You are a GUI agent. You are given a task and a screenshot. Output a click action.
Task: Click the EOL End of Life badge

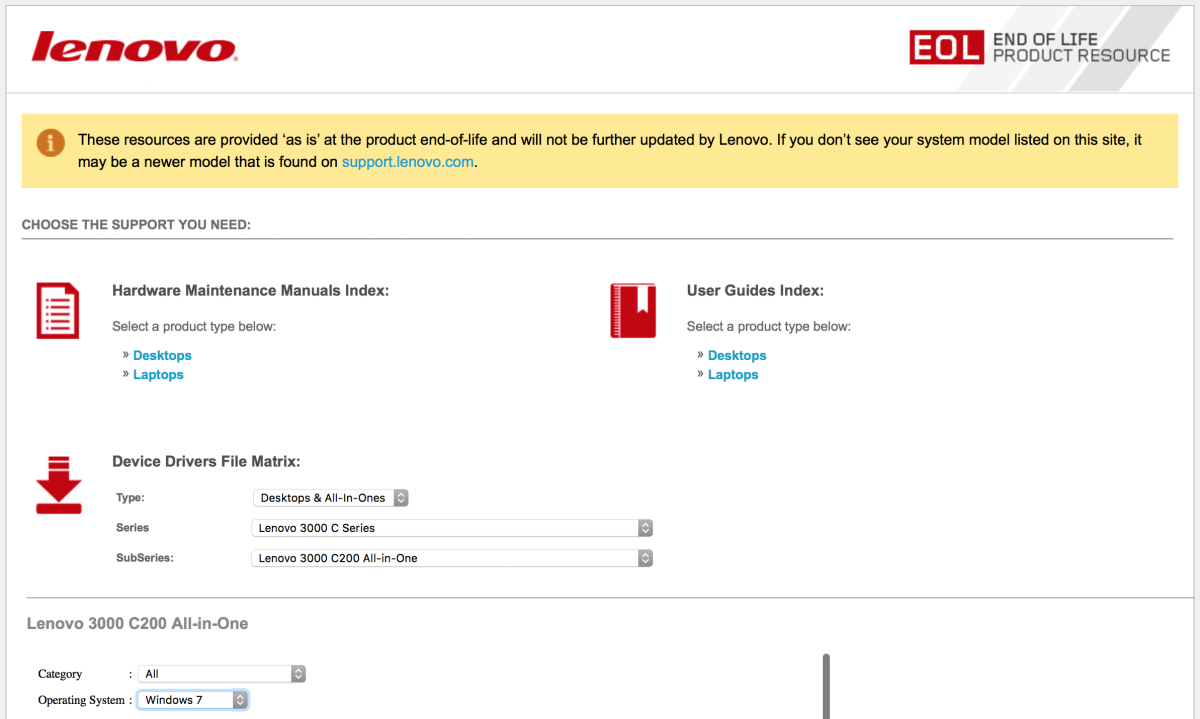pyautogui.click(x=1040, y=48)
